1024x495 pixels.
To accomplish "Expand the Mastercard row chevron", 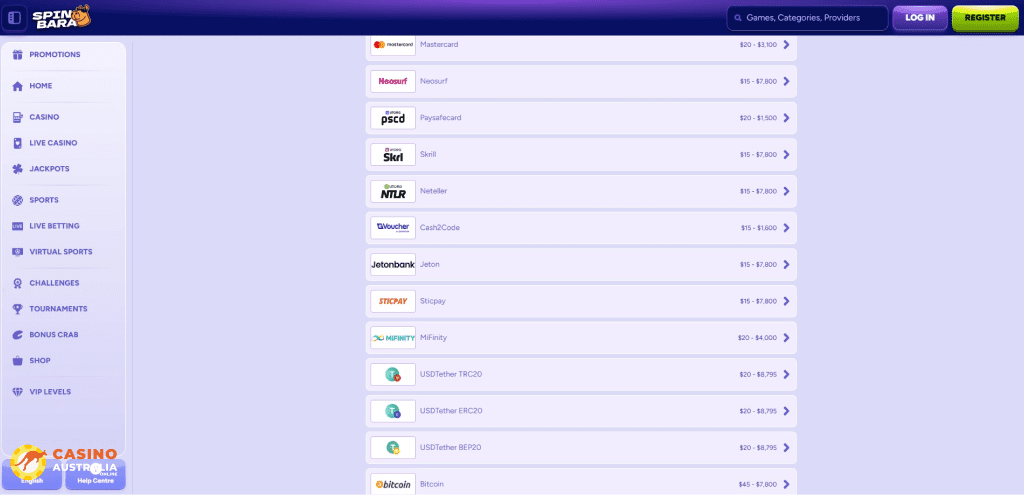I will 786,44.
